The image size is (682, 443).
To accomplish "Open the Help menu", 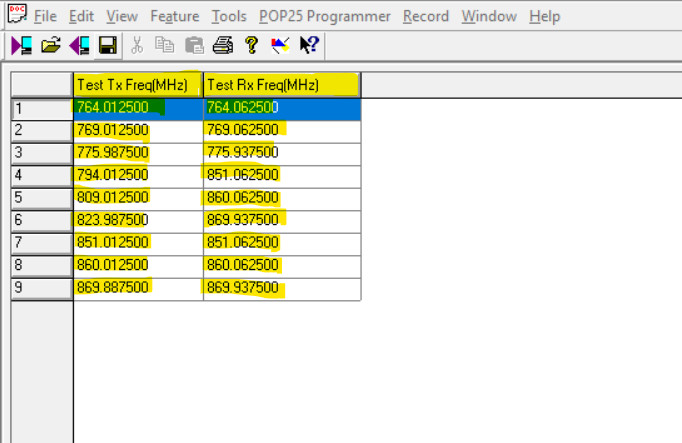I will coord(545,17).
